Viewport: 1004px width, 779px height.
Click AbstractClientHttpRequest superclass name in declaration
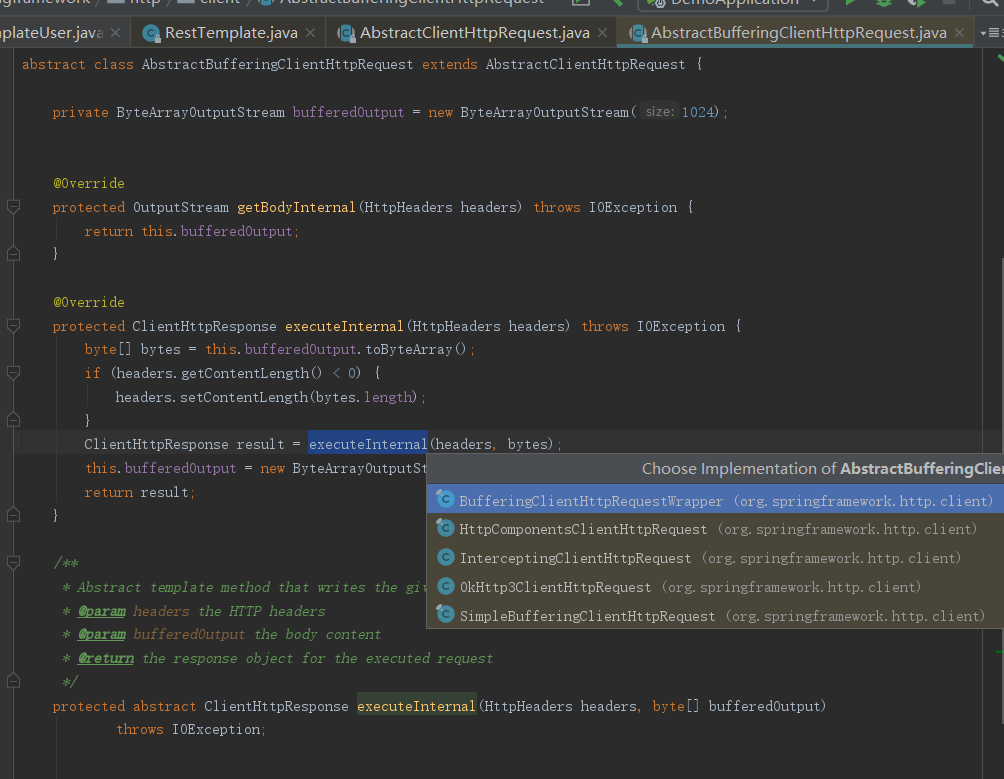tap(585, 65)
